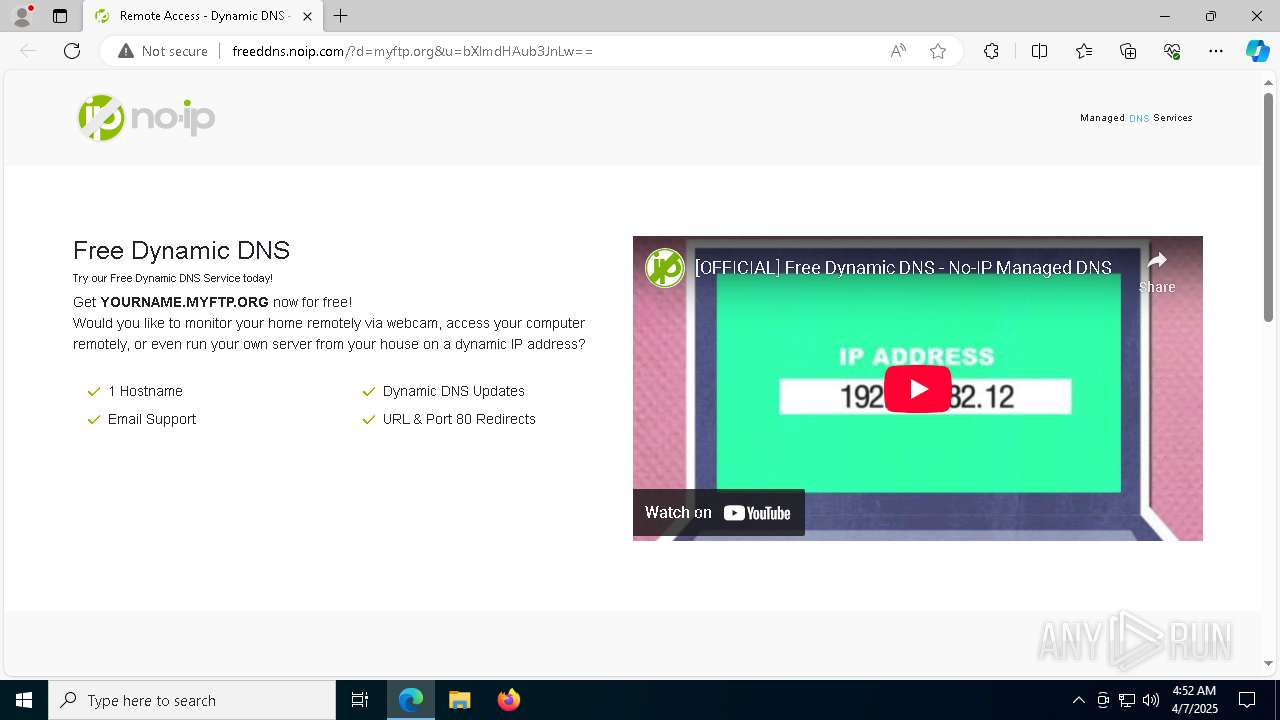Screen dimensions: 1280x720
Task: Click the page vertical scrollbar thumb
Action: pyautogui.click(x=1268, y=207)
